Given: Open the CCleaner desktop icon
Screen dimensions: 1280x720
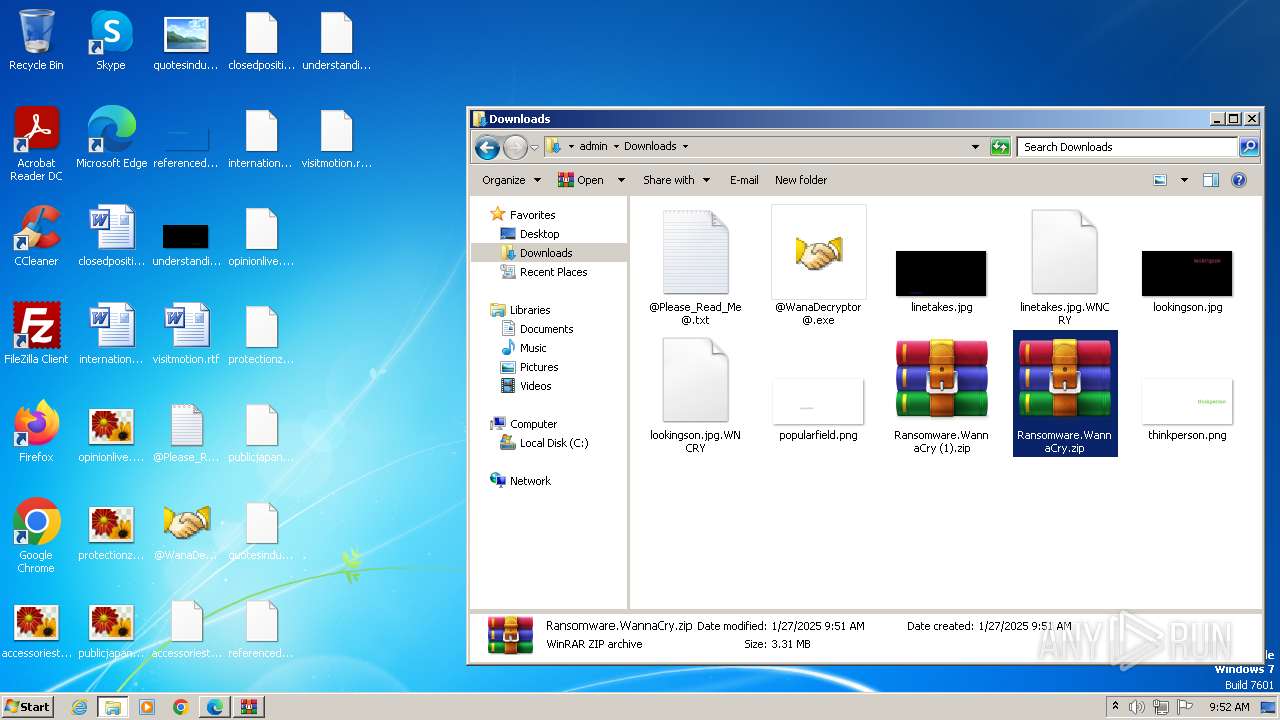Looking at the screenshot, I should click(36, 235).
